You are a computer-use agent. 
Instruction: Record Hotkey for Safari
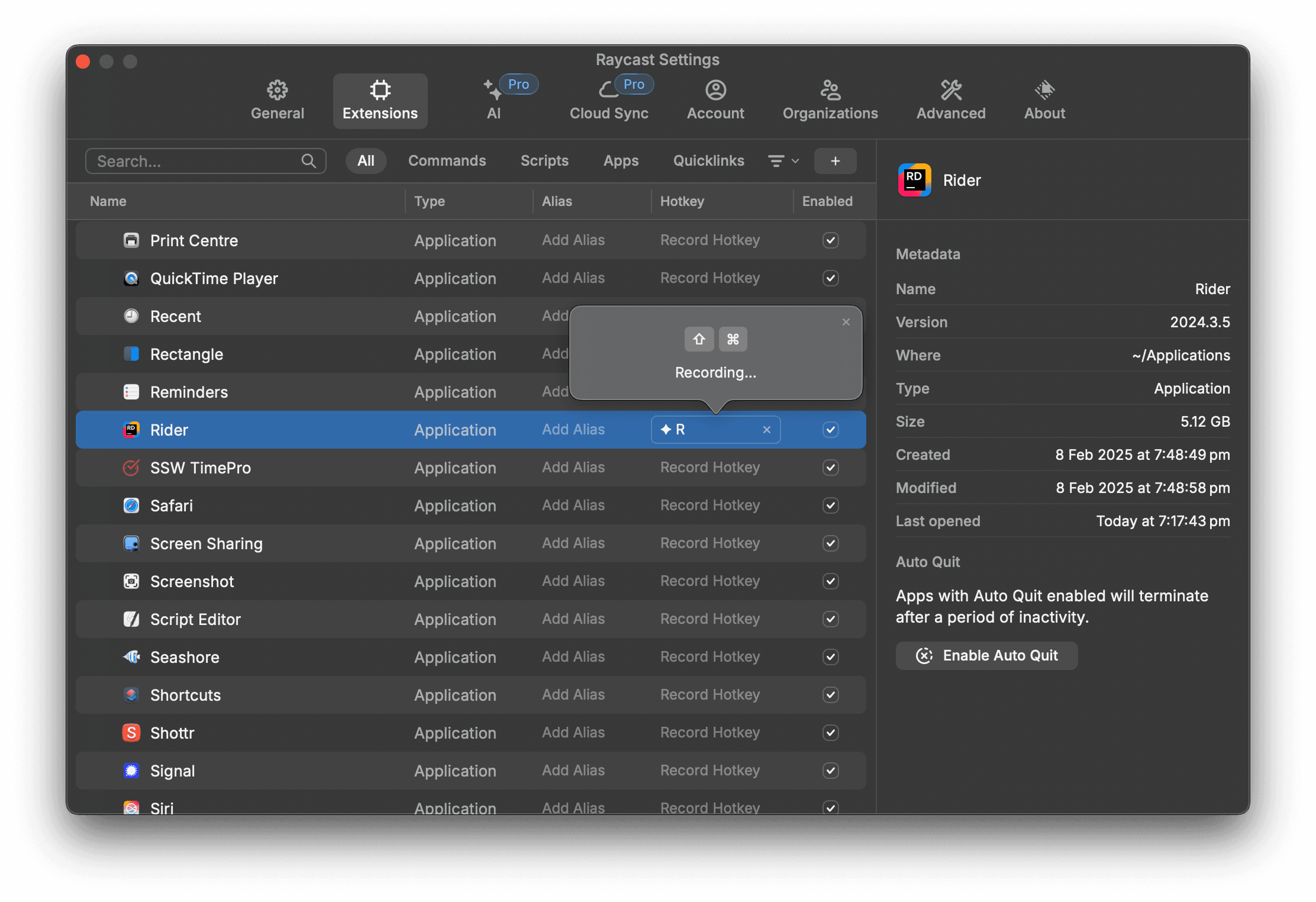[710, 505]
